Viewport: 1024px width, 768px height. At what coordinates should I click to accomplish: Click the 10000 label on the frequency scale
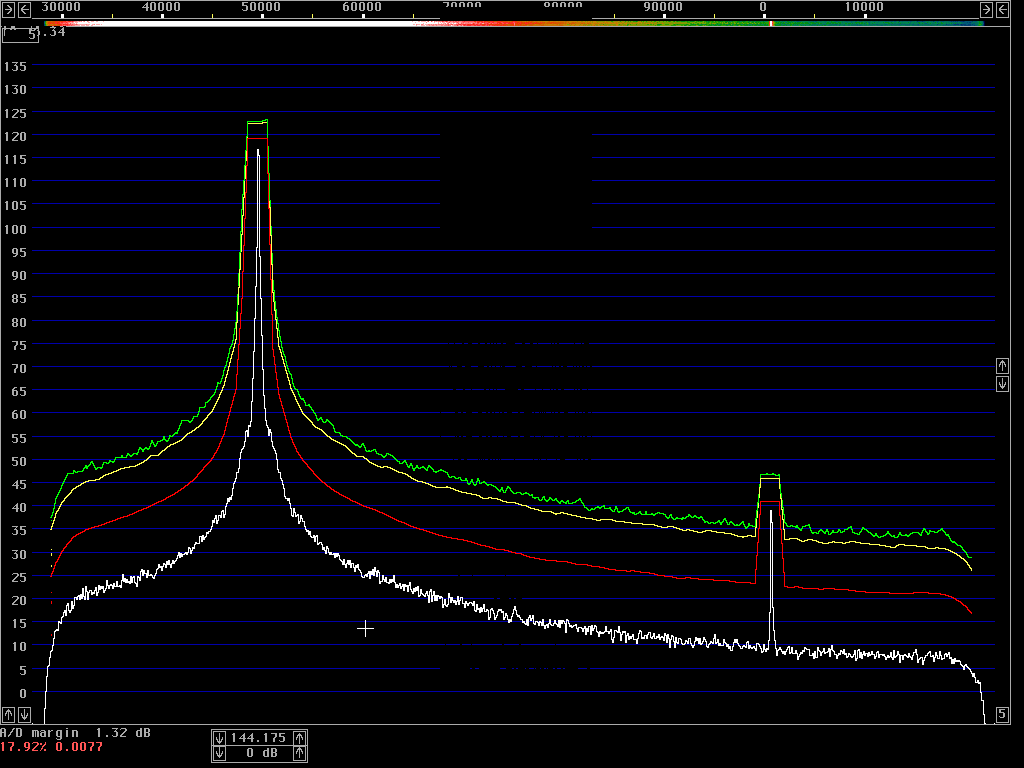[x=864, y=7]
